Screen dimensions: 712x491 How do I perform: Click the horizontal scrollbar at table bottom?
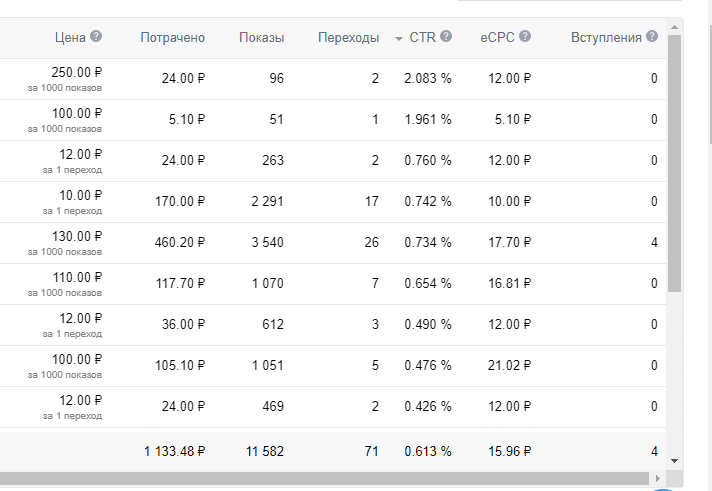(x=330, y=478)
